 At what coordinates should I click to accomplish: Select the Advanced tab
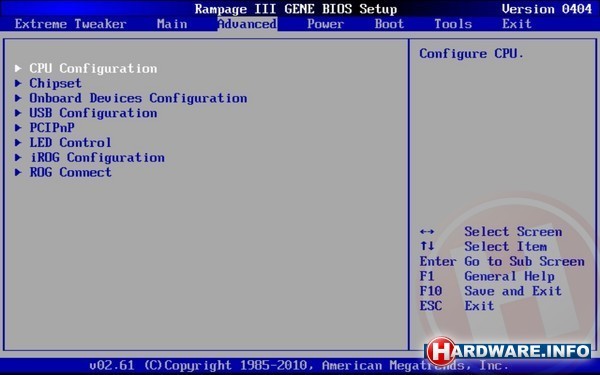pyautogui.click(x=247, y=24)
